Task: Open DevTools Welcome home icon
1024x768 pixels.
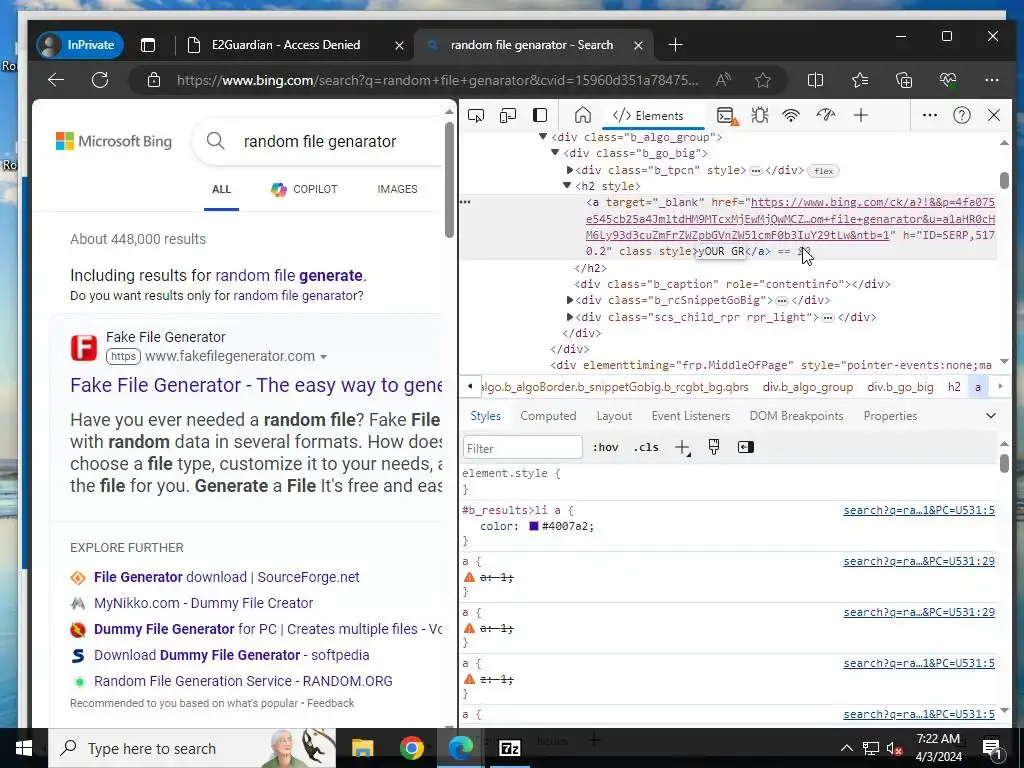Action: [583, 116]
